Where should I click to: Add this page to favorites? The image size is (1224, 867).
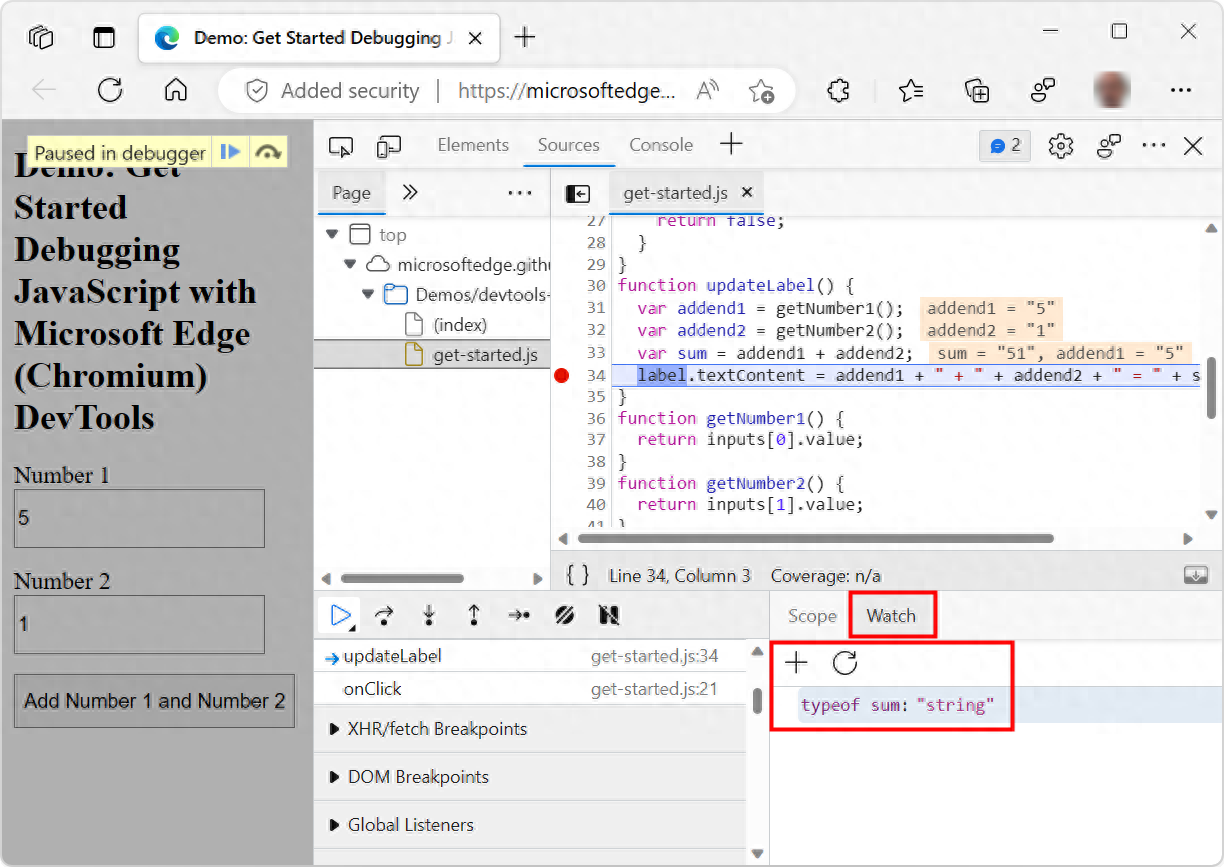pyautogui.click(x=762, y=91)
